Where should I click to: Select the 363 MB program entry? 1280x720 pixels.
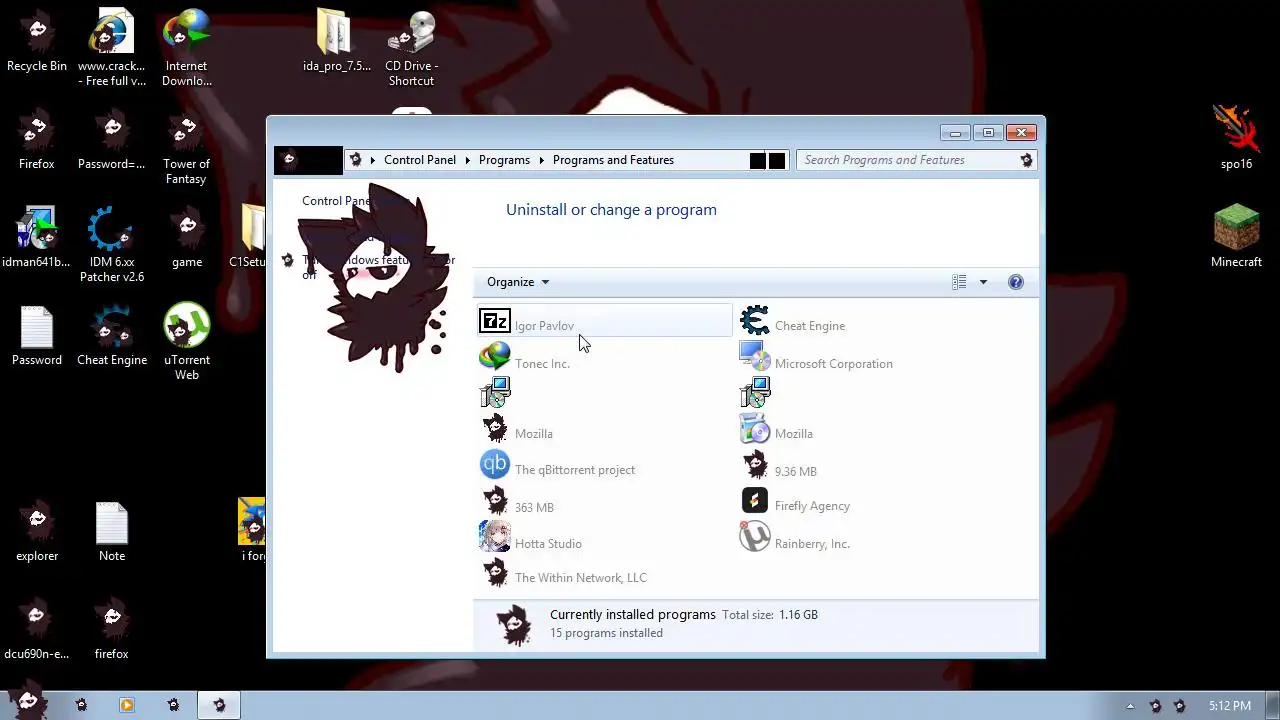pos(605,500)
